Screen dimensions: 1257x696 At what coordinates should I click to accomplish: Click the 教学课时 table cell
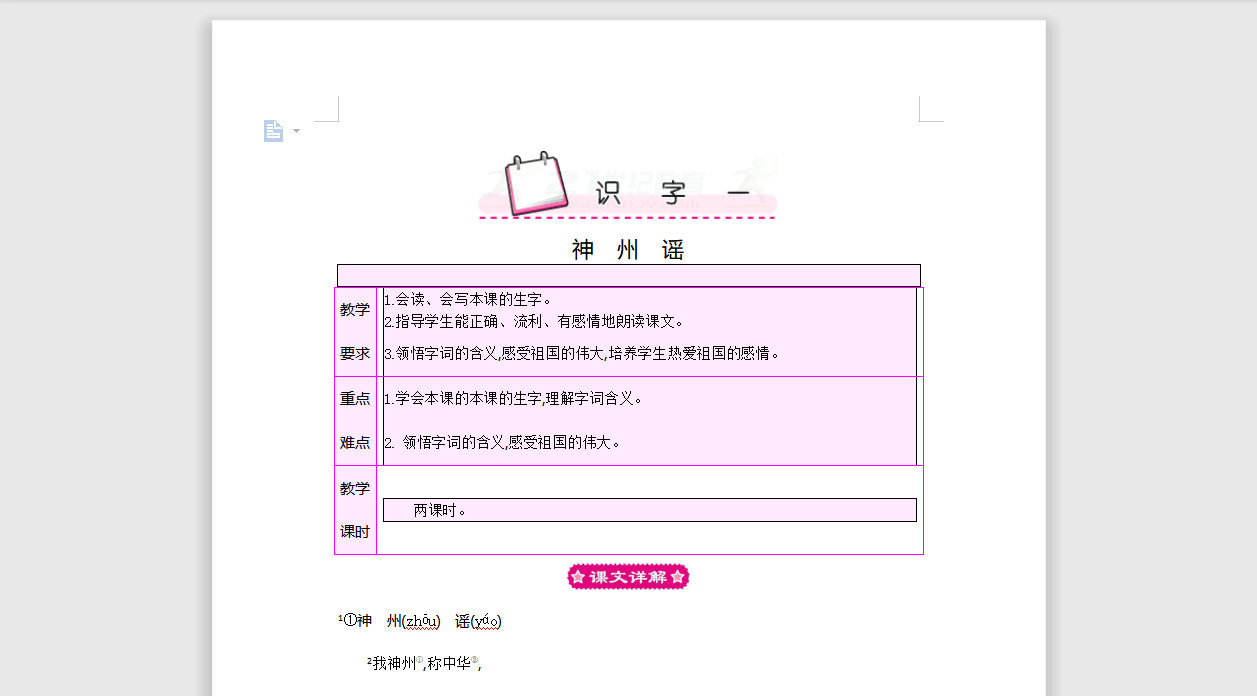point(355,510)
